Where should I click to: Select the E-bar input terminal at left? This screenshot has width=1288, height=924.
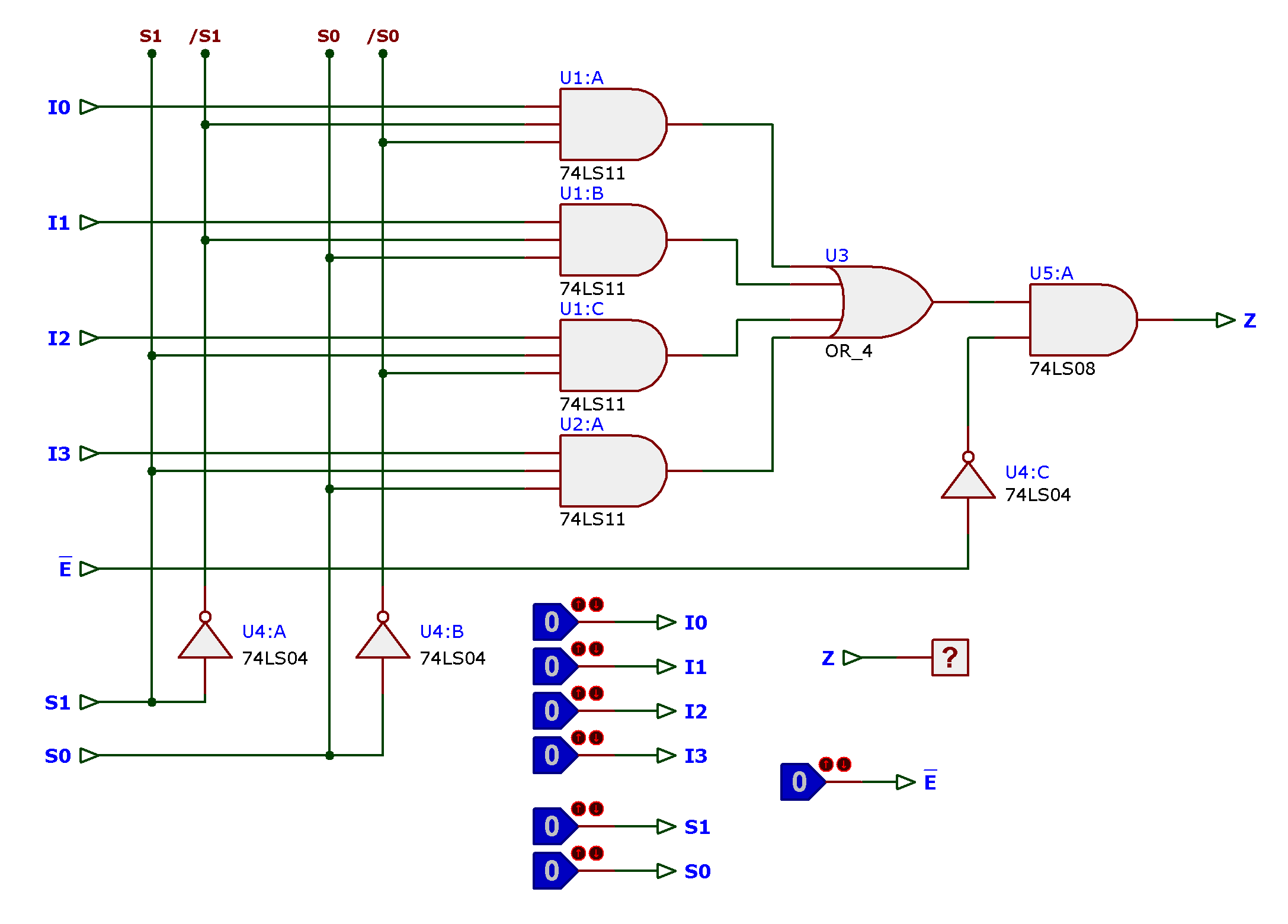[89, 569]
